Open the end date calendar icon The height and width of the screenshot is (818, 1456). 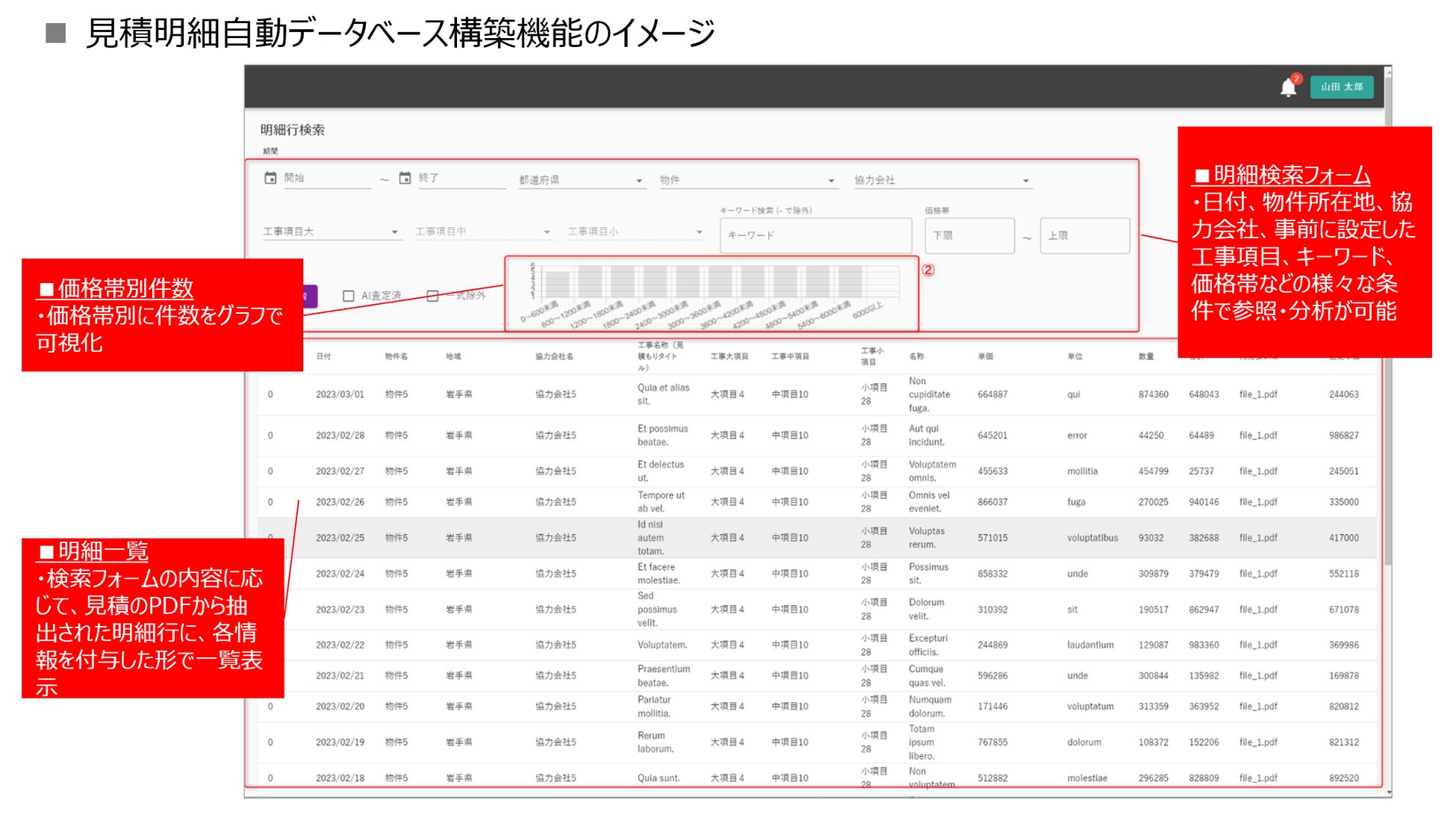pyautogui.click(x=405, y=178)
